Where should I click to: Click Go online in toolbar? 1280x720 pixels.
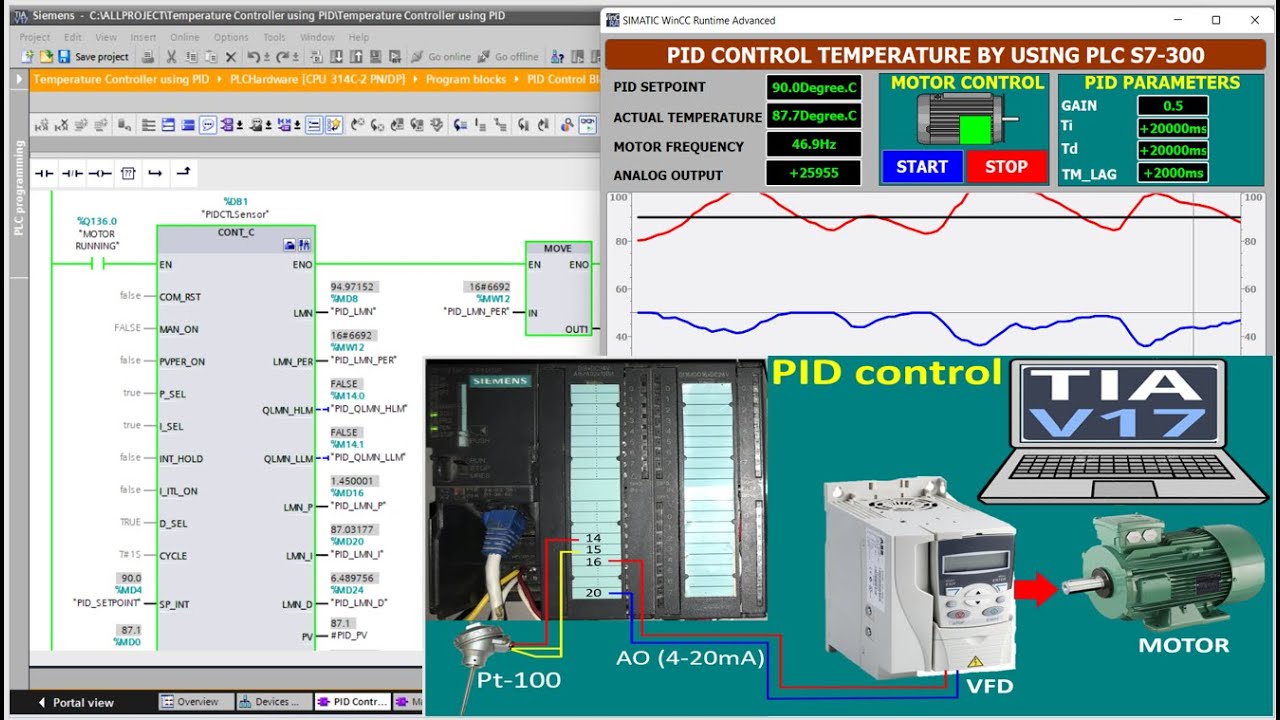point(440,57)
